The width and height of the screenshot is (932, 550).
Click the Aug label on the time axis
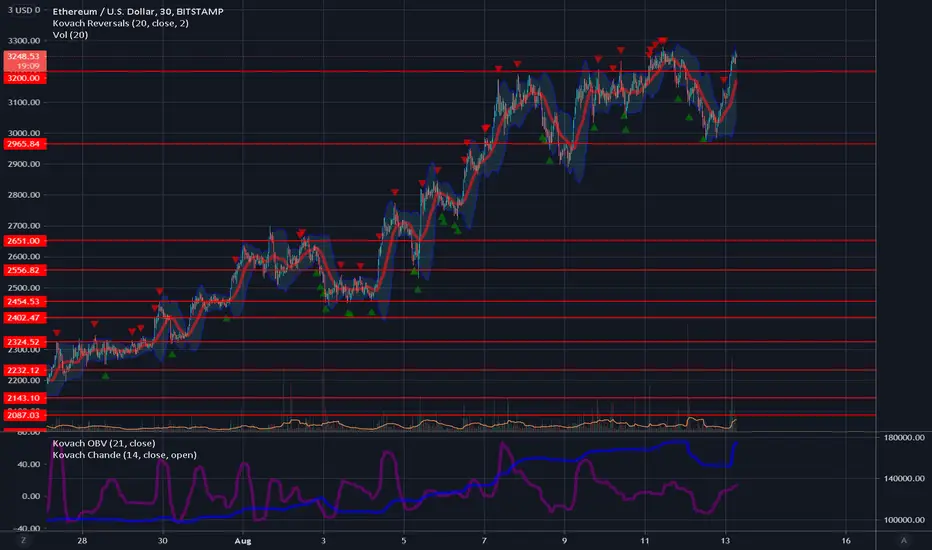243,541
